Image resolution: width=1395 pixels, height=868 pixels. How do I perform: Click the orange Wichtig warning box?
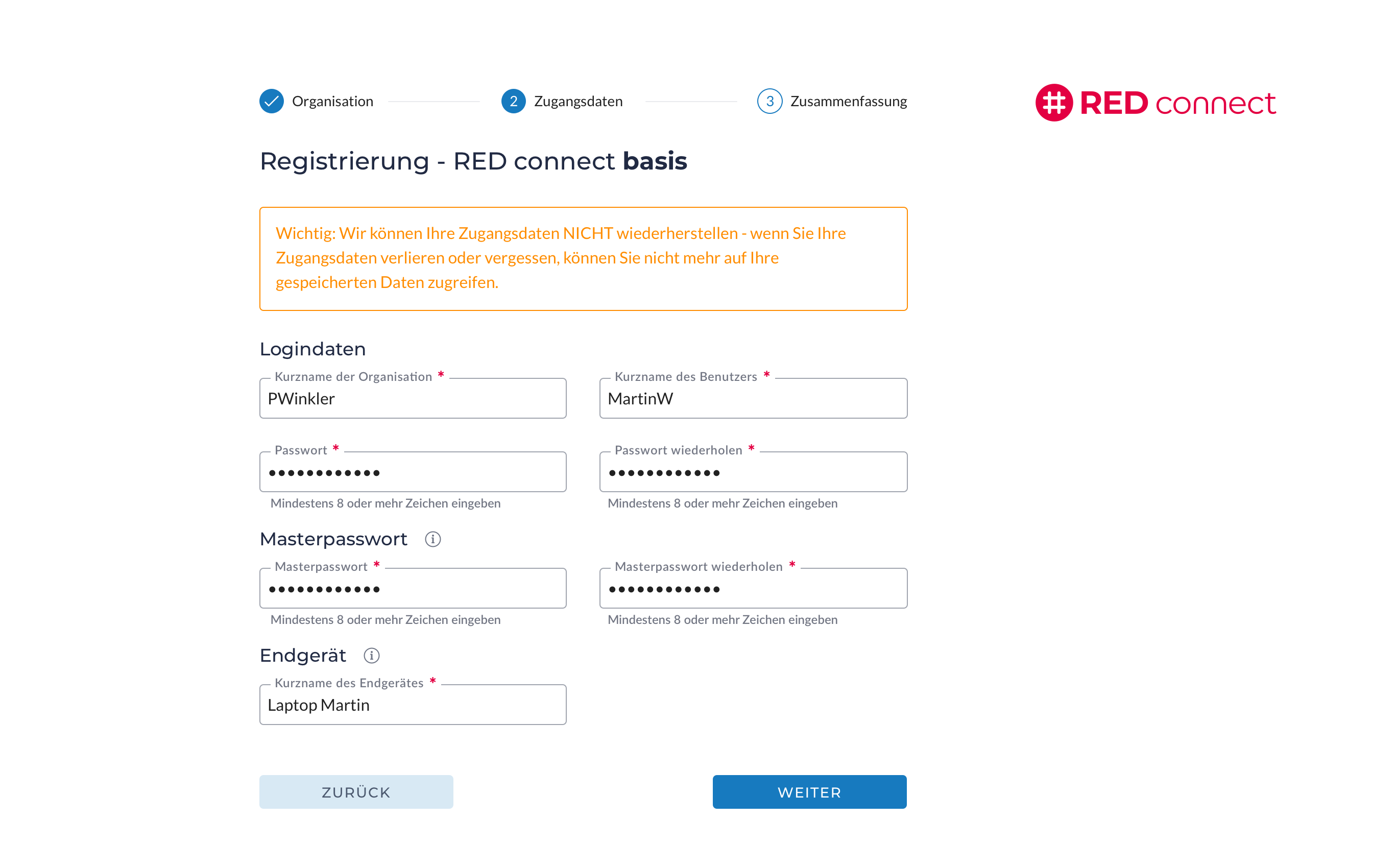pyautogui.click(x=583, y=258)
